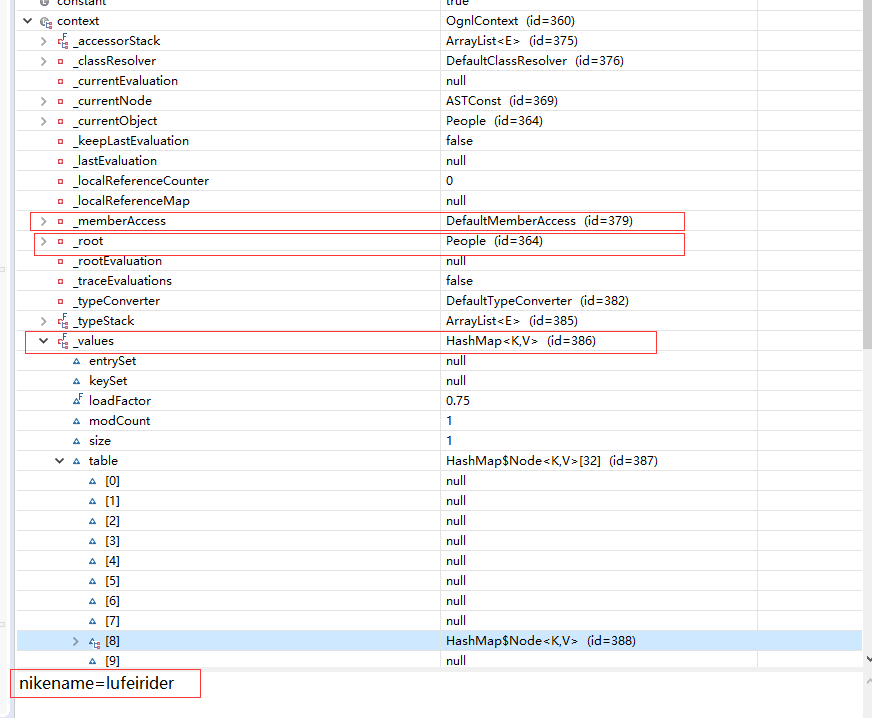Click the value HashMap<K,V> (id=386)

tap(521, 341)
